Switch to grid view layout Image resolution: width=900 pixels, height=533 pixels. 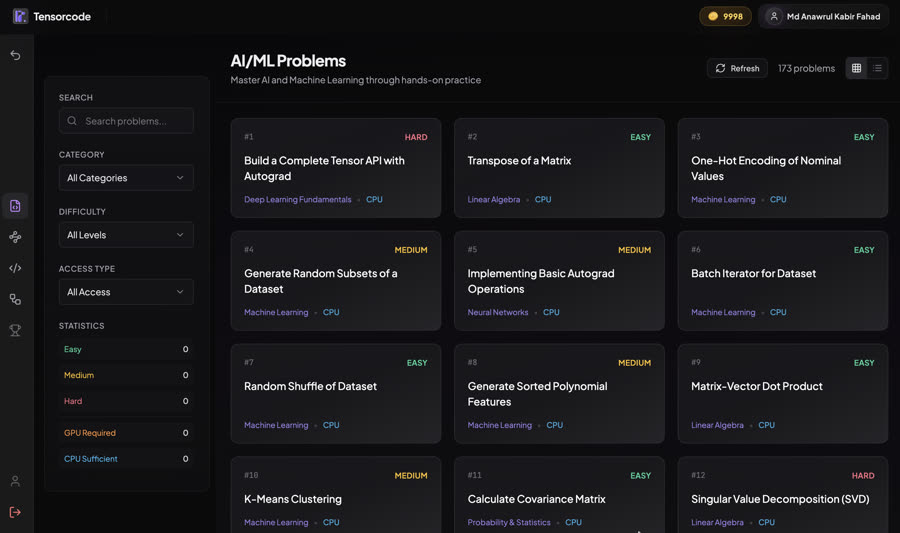point(856,68)
